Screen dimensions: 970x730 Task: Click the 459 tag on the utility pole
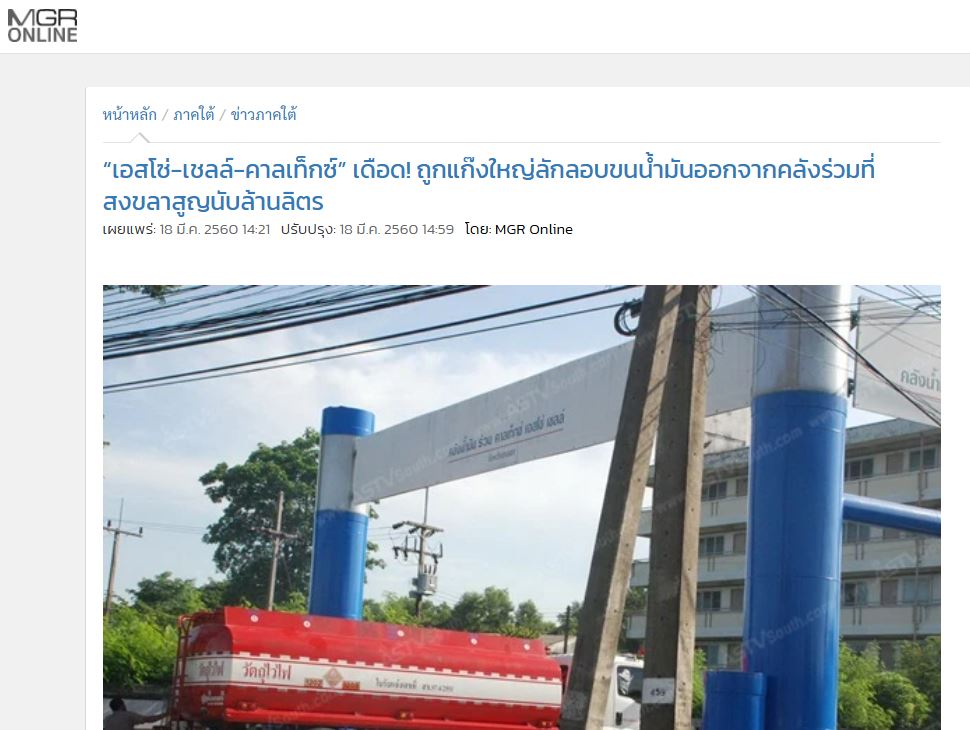click(658, 692)
